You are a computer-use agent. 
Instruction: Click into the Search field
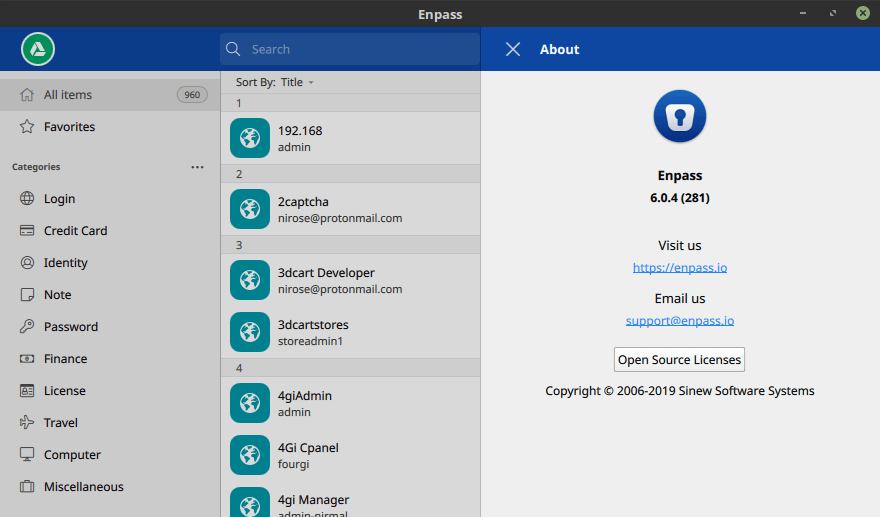[x=350, y=49]
